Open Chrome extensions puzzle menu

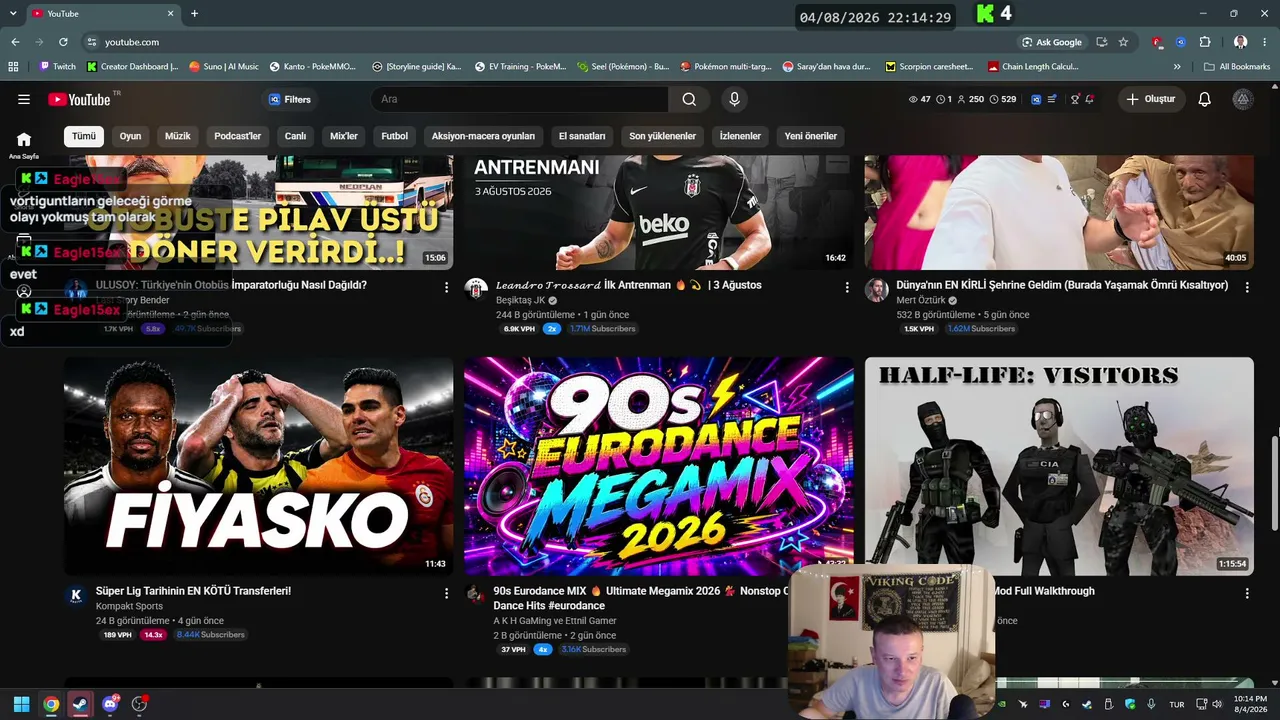click(x=1205, y=42)
